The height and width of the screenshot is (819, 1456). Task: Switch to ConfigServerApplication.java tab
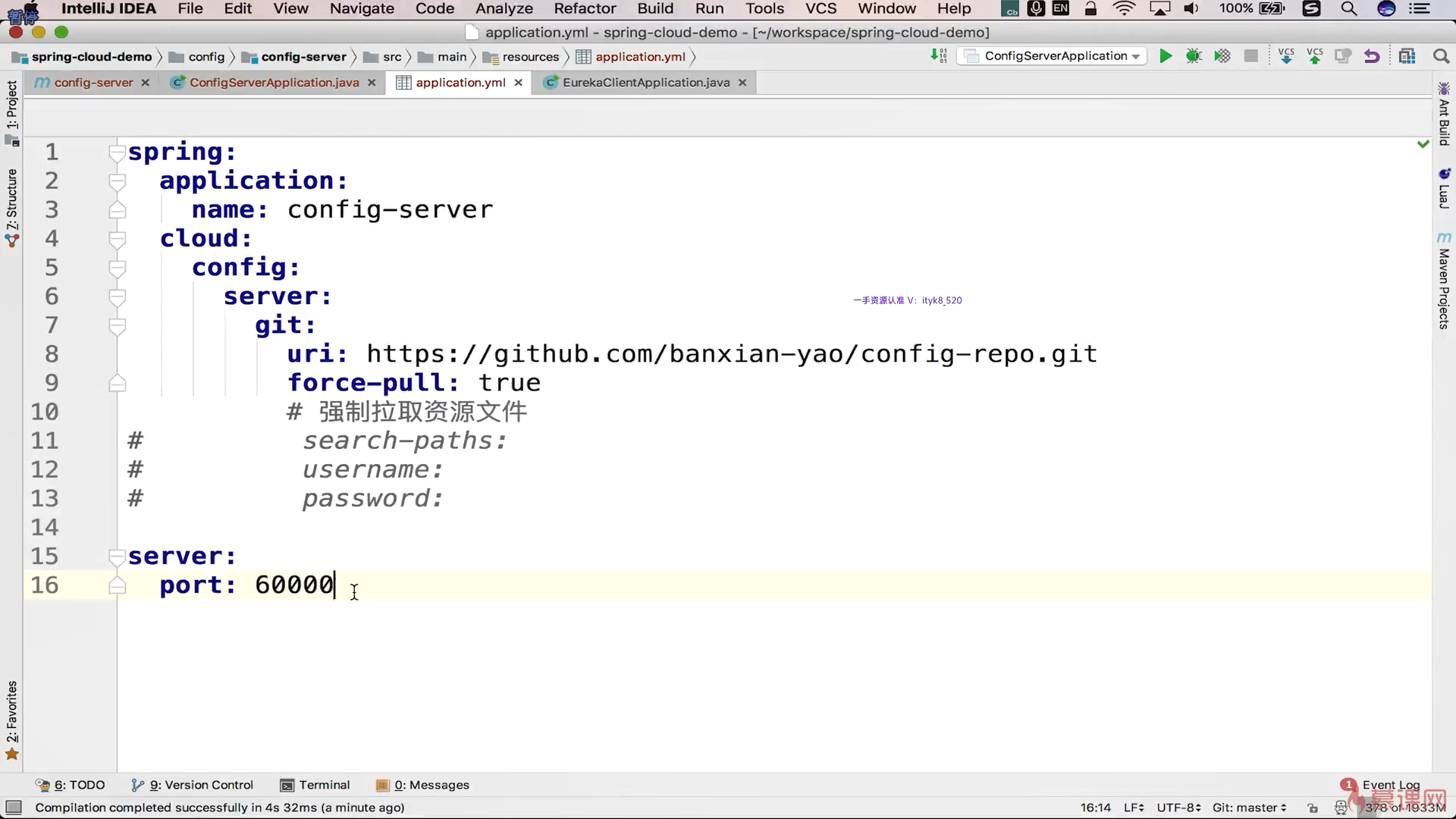[x=273, y=83]
